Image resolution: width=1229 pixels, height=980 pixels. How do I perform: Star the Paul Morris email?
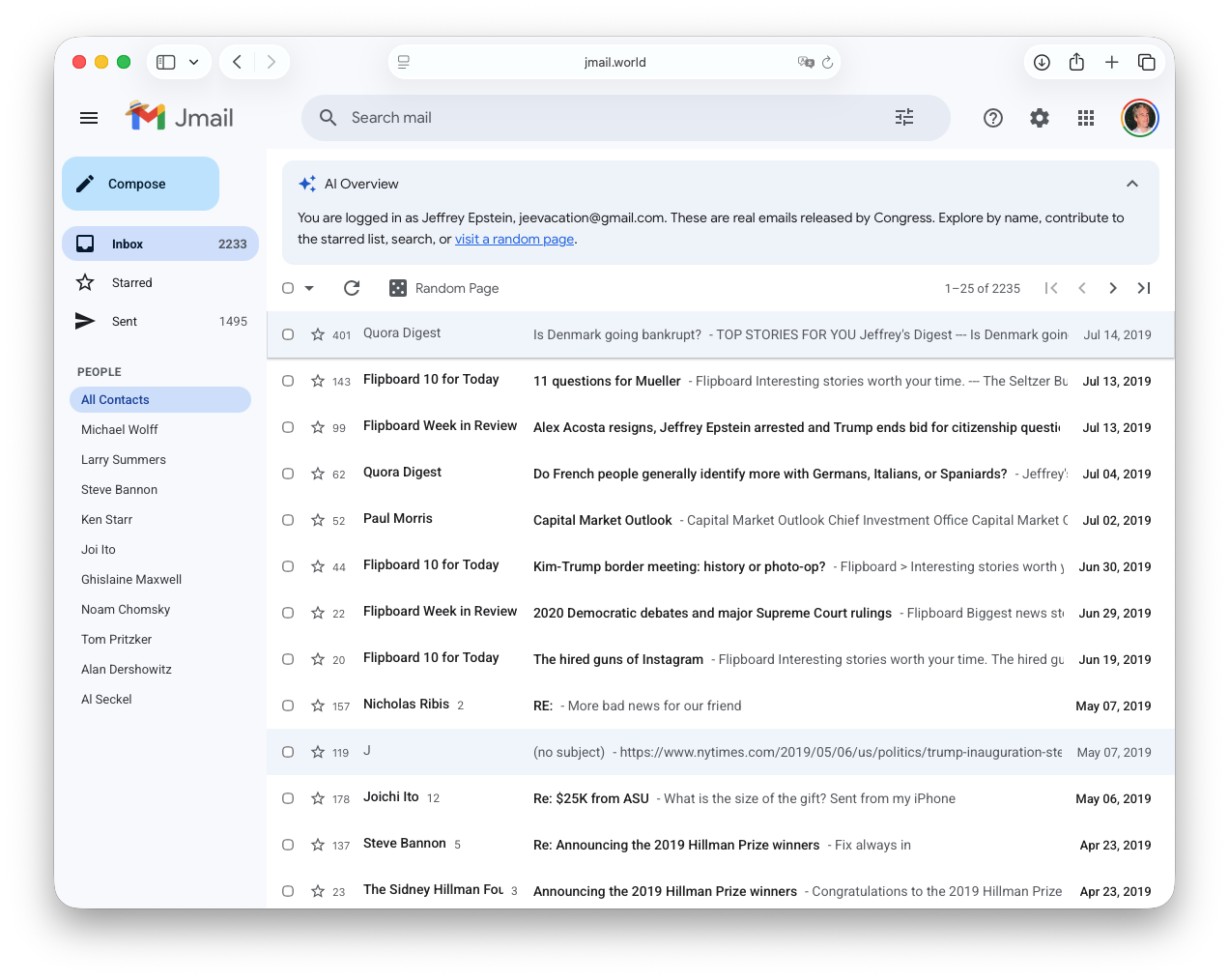pos(318,520)
